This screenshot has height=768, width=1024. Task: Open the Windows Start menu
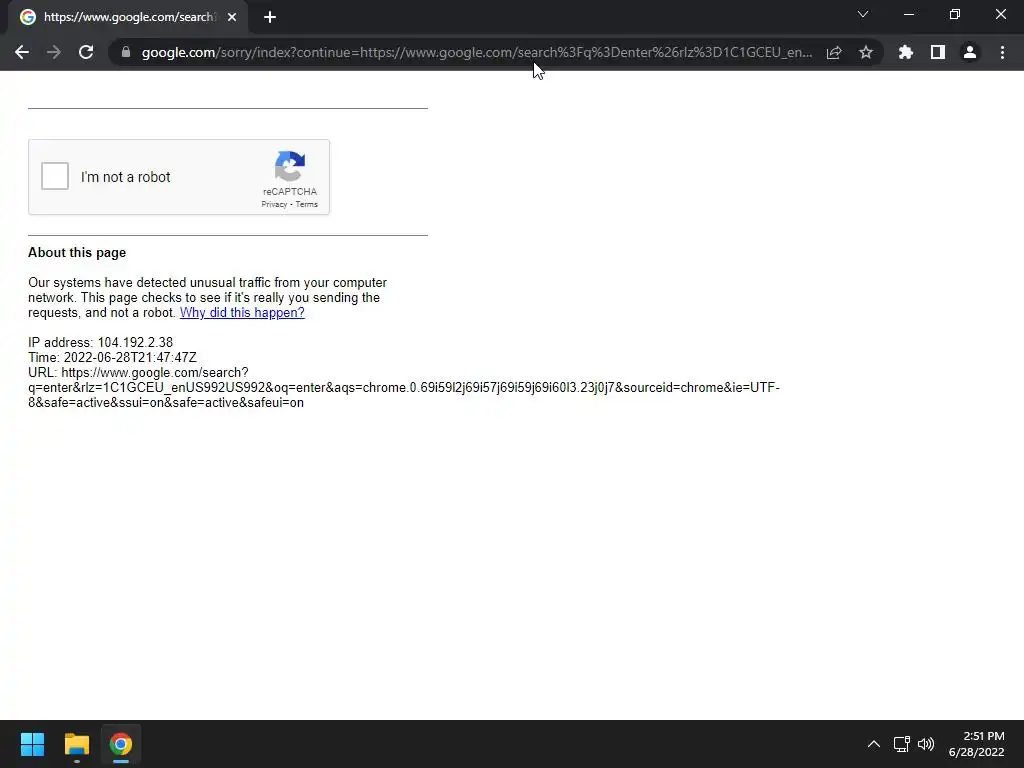[32, 744]
